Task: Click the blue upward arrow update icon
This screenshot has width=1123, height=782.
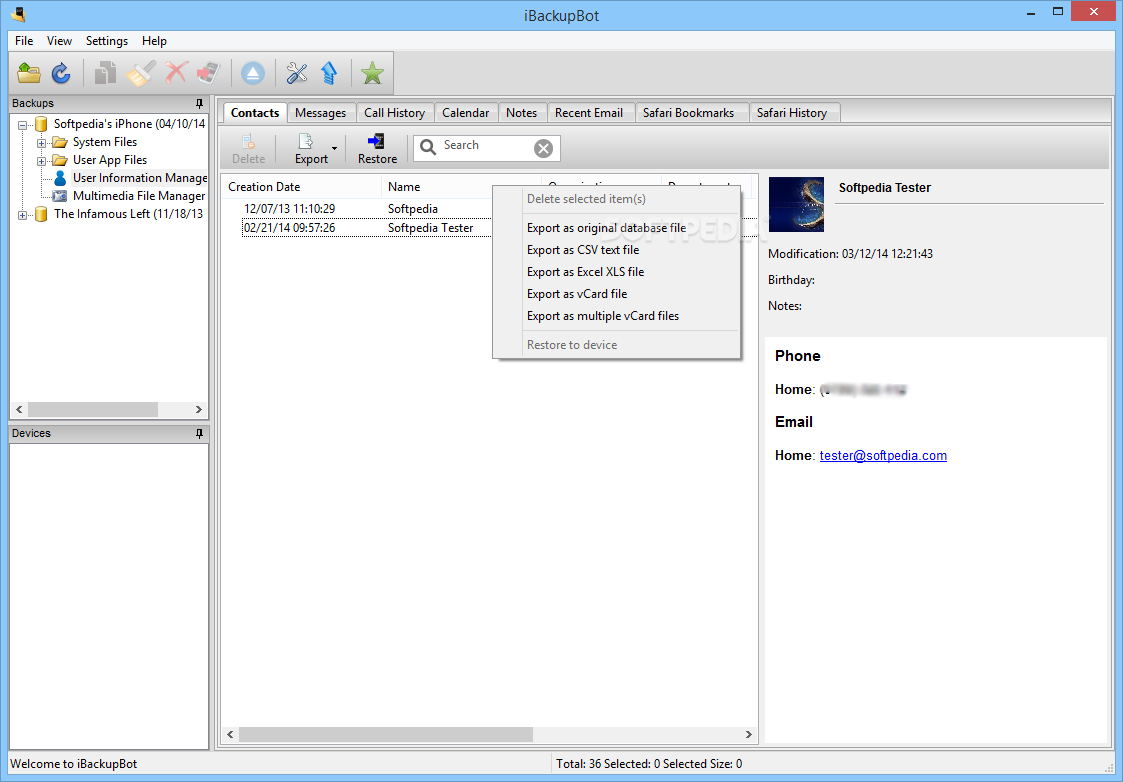Action: click(x=329, y=72)
